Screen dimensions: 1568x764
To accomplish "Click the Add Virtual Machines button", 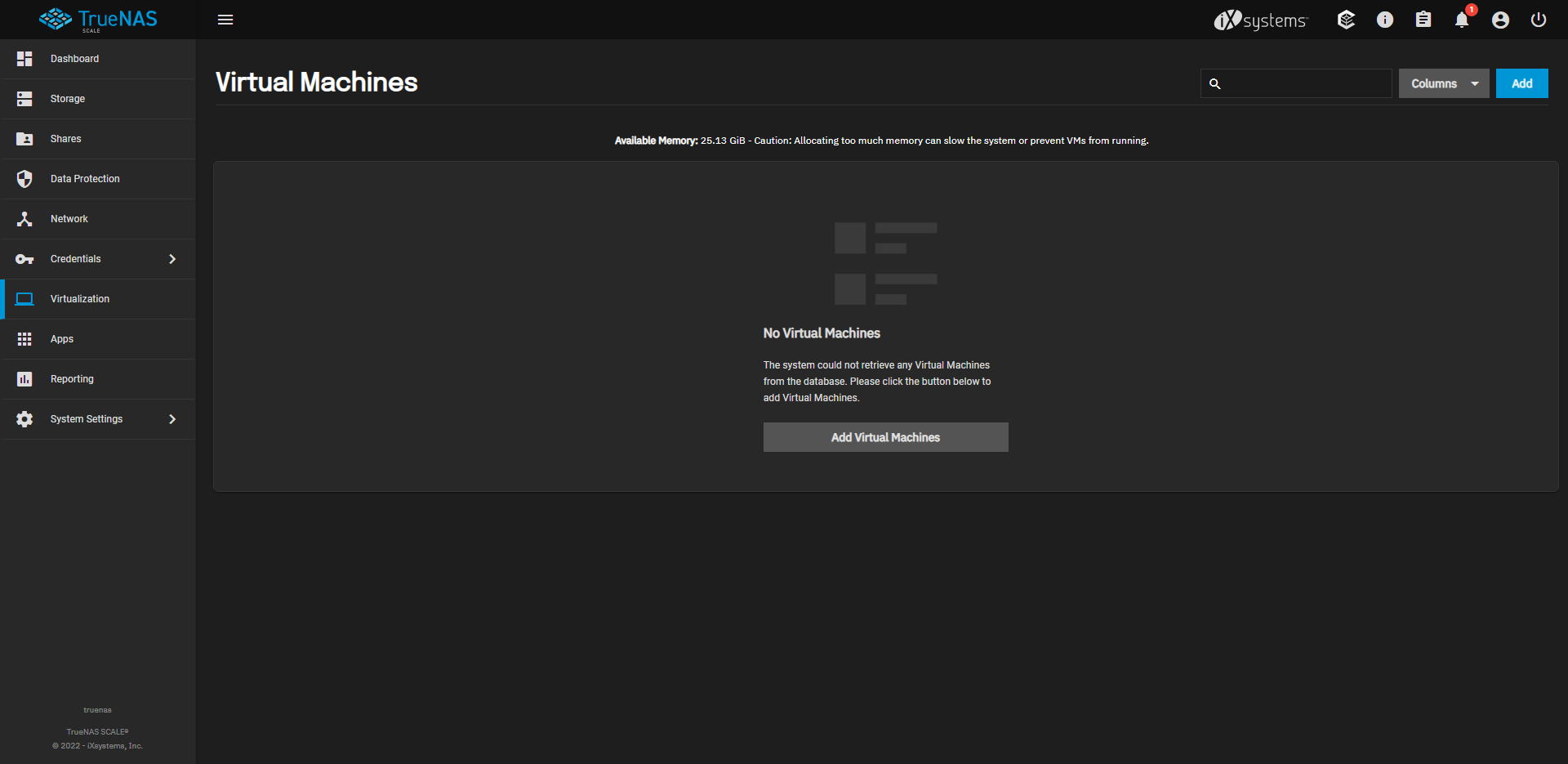I will 885,437.
